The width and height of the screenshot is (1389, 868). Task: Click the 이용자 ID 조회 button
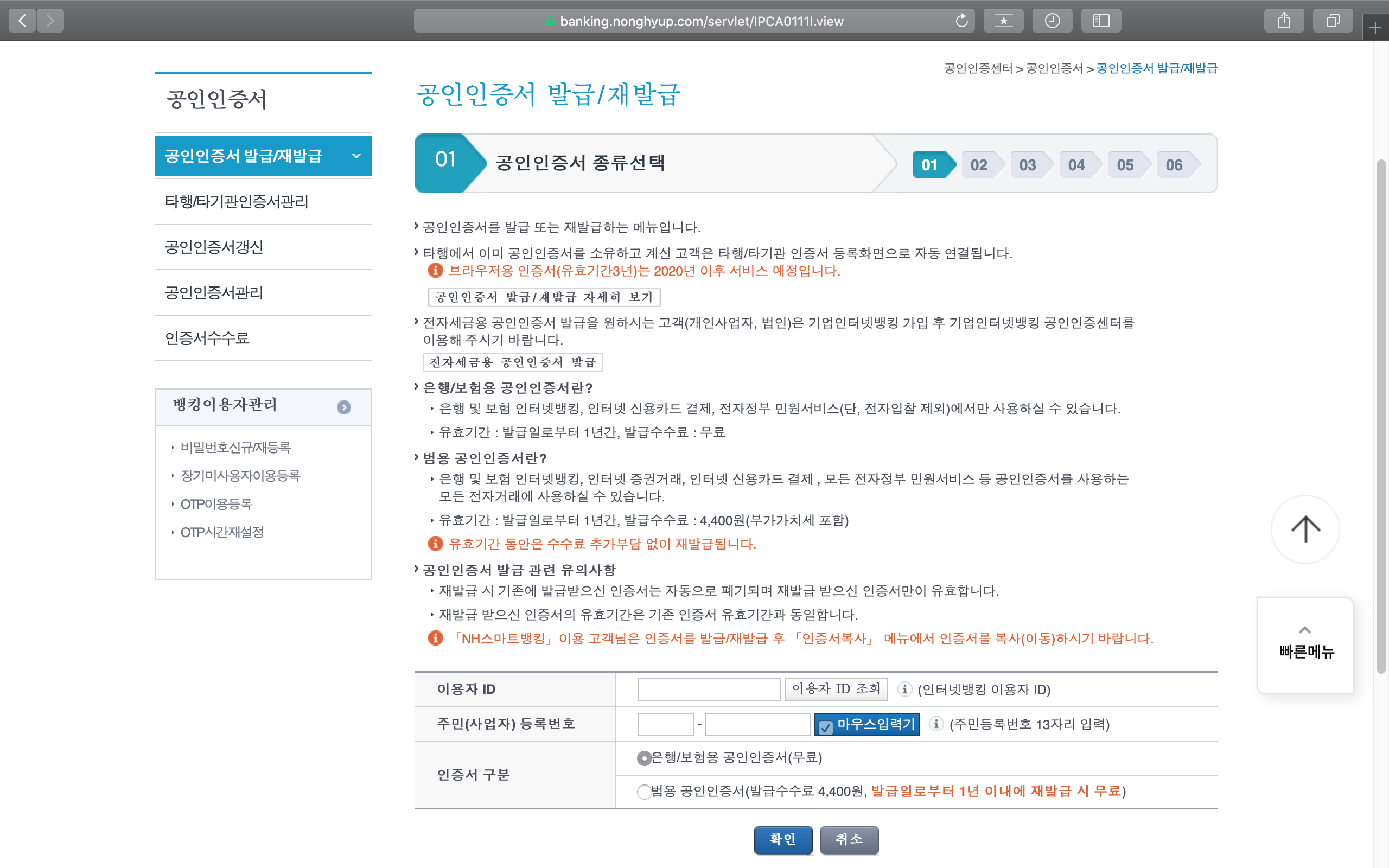[x=836, y=689]
